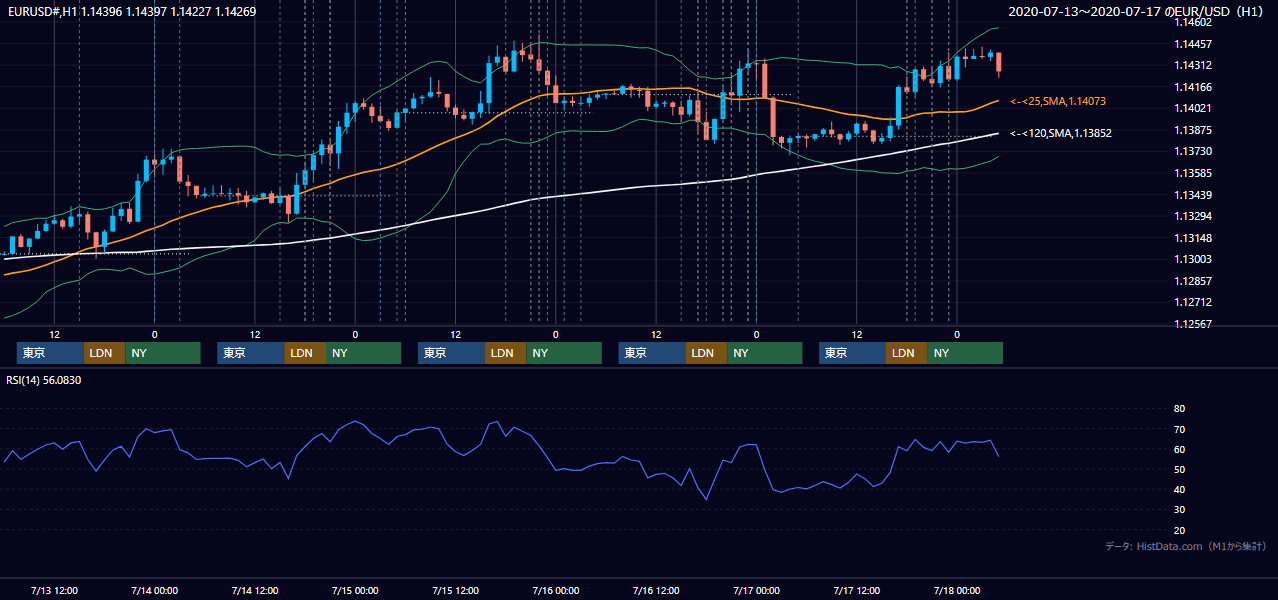Select the rightmost NY session block
This screenshot has height=600, width=1278.
(965, 353)
